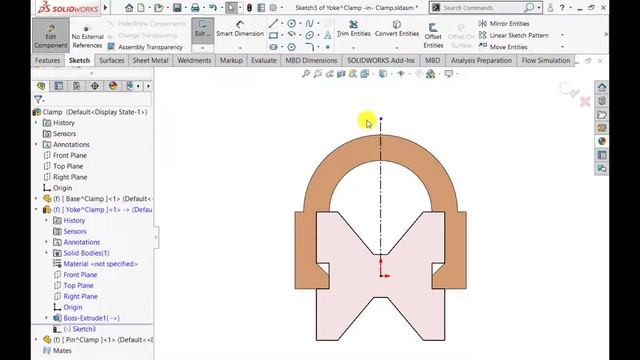This screenshot has width=640, height=360.
Task: Open the Linear Sketch Pattern dropdown arrow
Action: tap(562, 36)
